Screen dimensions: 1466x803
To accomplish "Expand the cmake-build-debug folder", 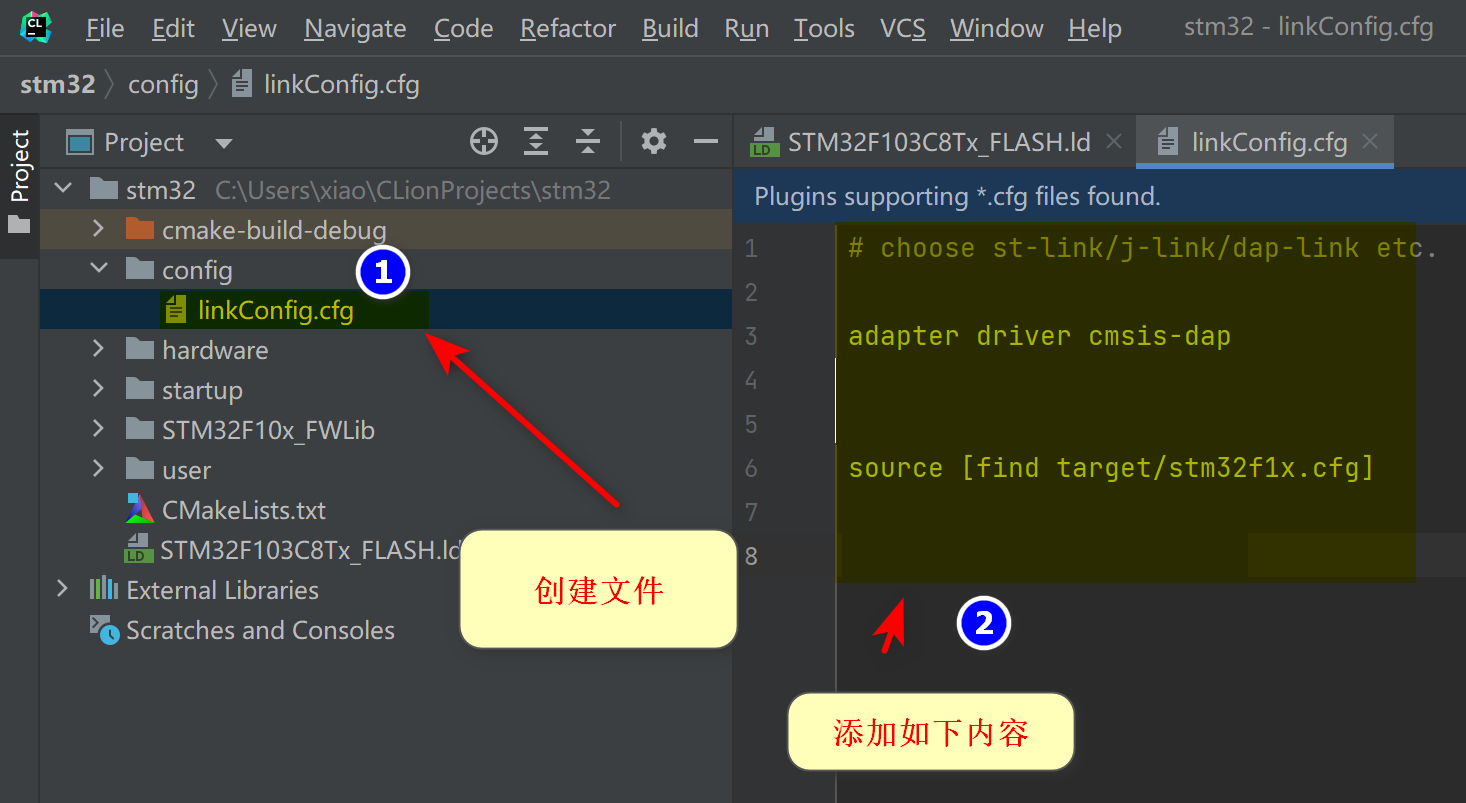I will [x=97, y=229].
